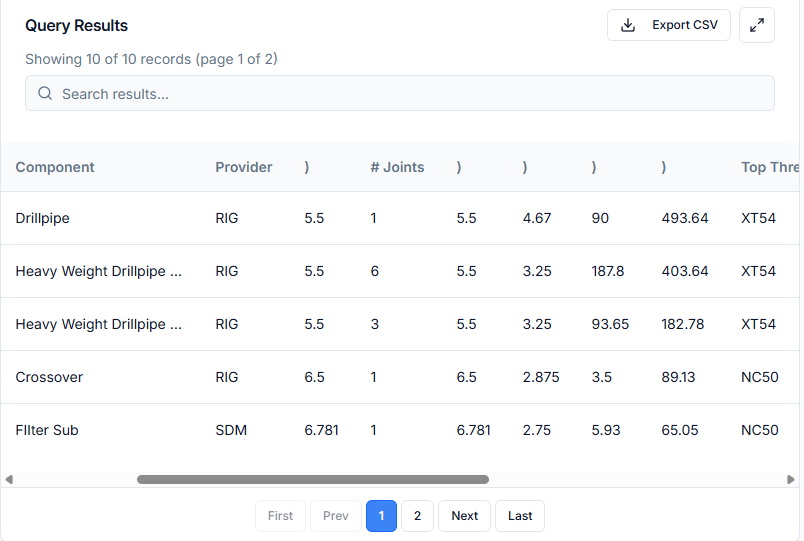The height and width of the screenshot is (541, 804).
Task: Sort by the Component column header
Action: [55, 167]
